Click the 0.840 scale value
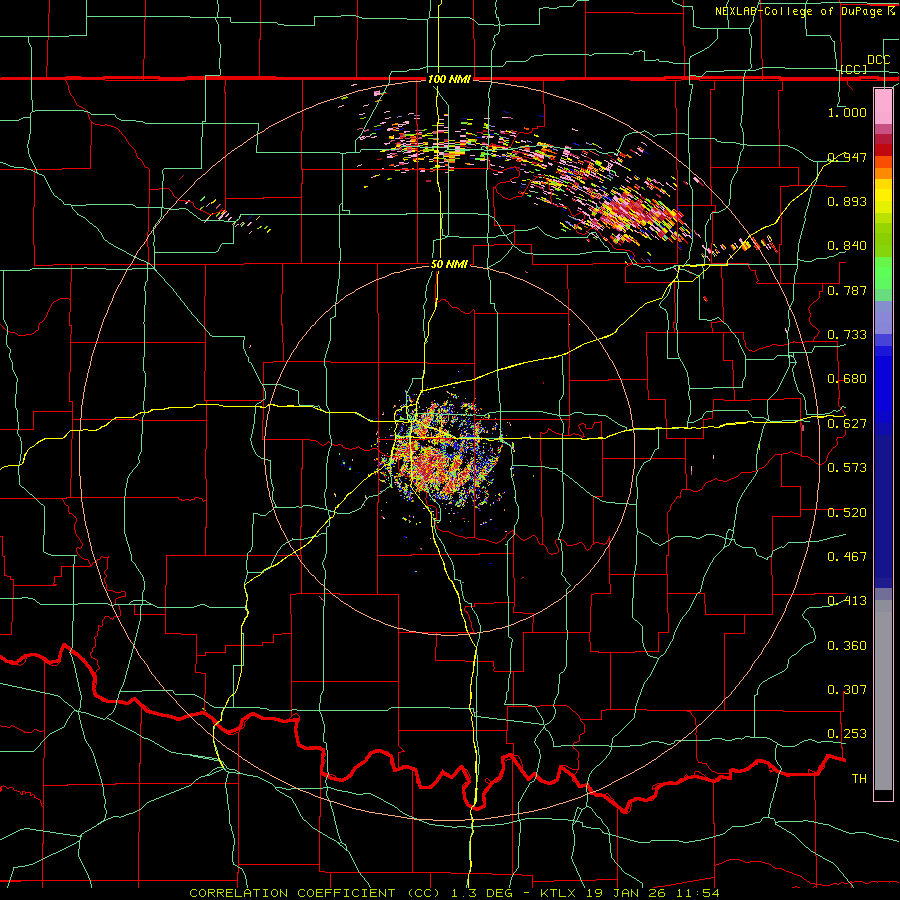The image size is (900, 900). (x=847, y=246)
